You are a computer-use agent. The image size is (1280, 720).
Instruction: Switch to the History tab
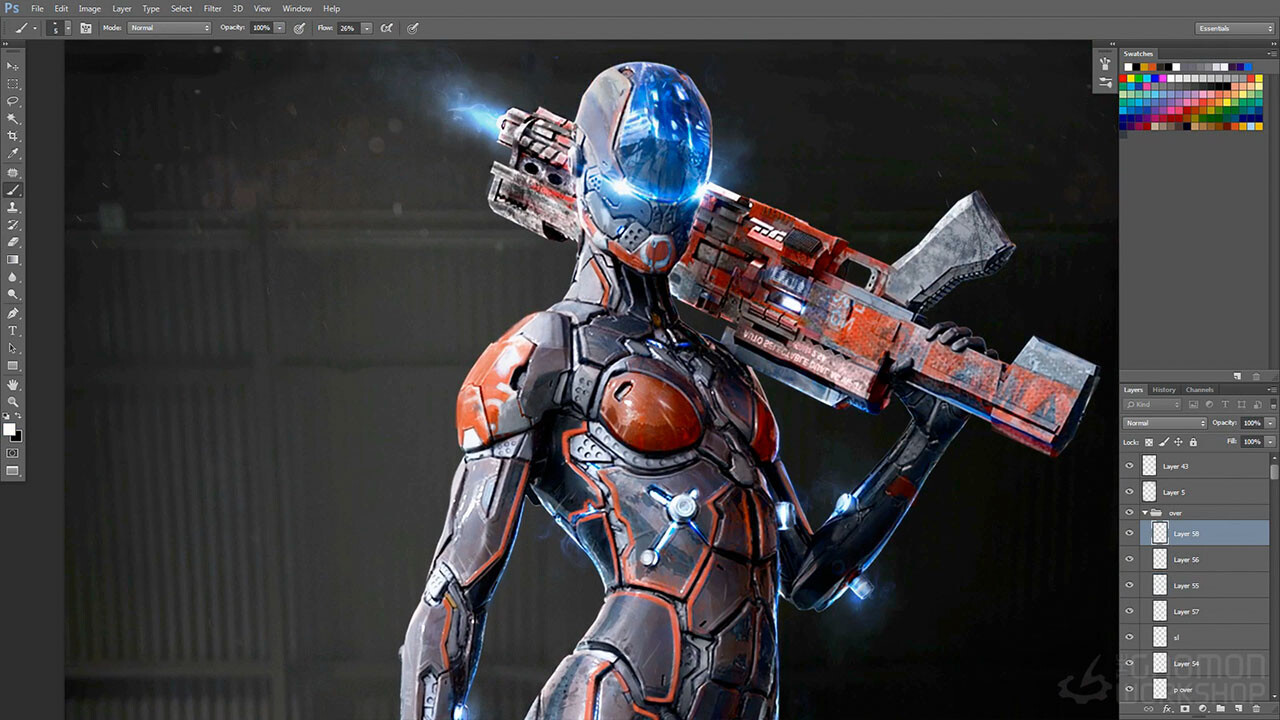1164,390
